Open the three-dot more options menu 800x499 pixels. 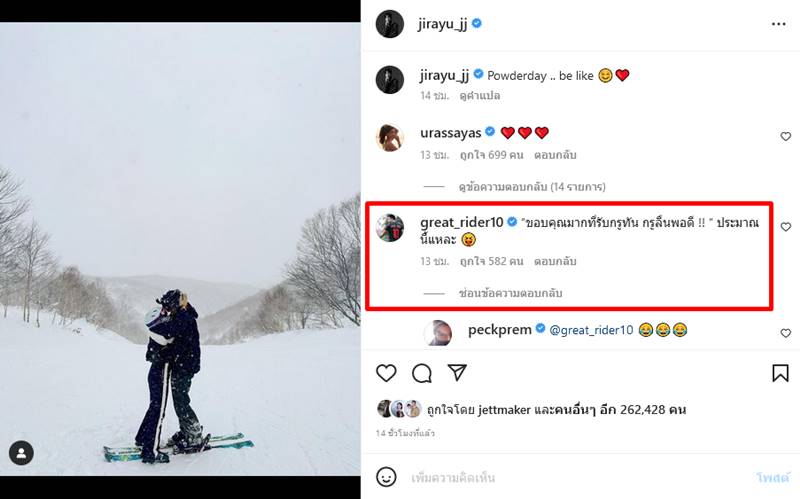click(779, 23)
